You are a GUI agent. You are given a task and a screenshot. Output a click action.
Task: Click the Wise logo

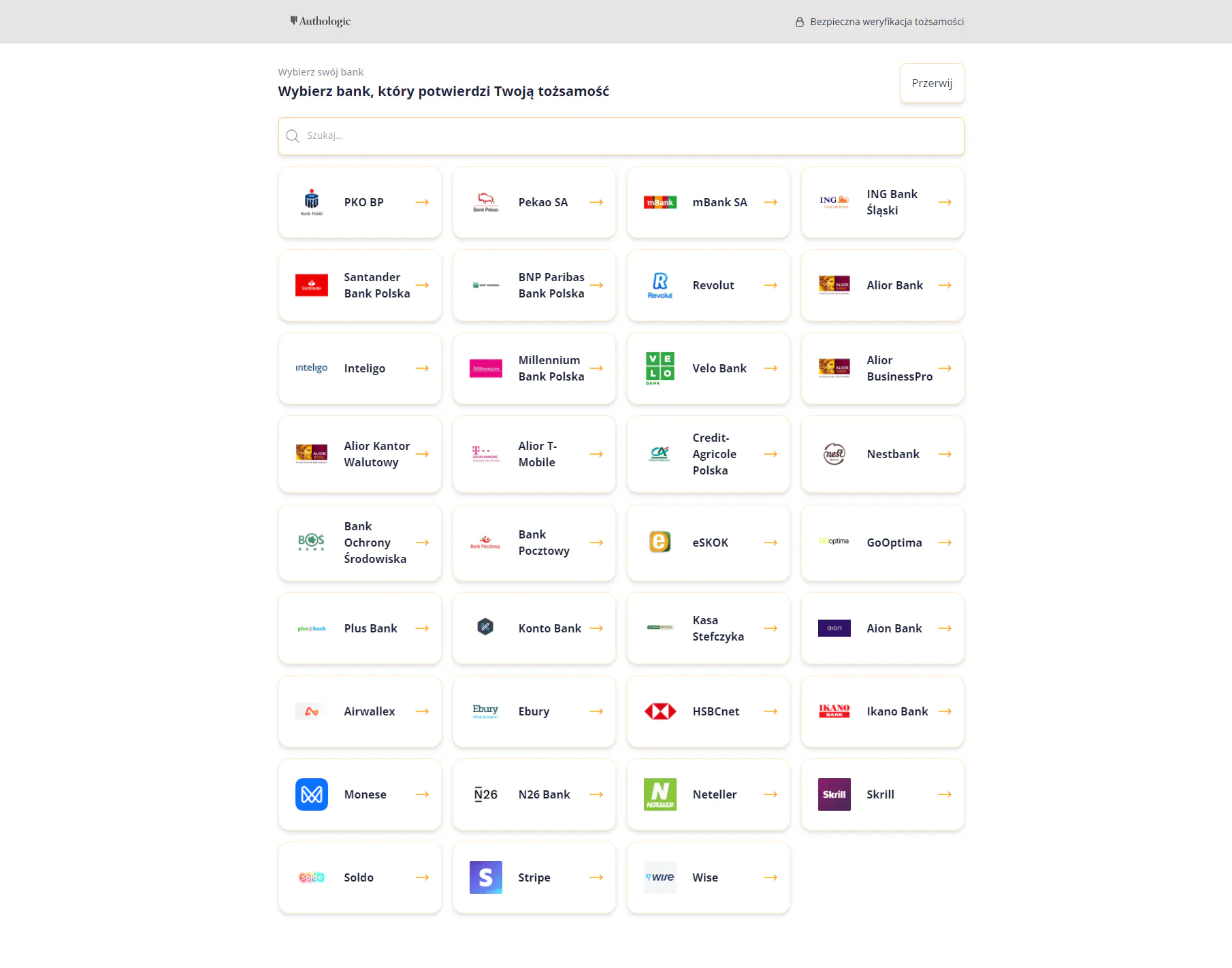(x=660, y=877)
